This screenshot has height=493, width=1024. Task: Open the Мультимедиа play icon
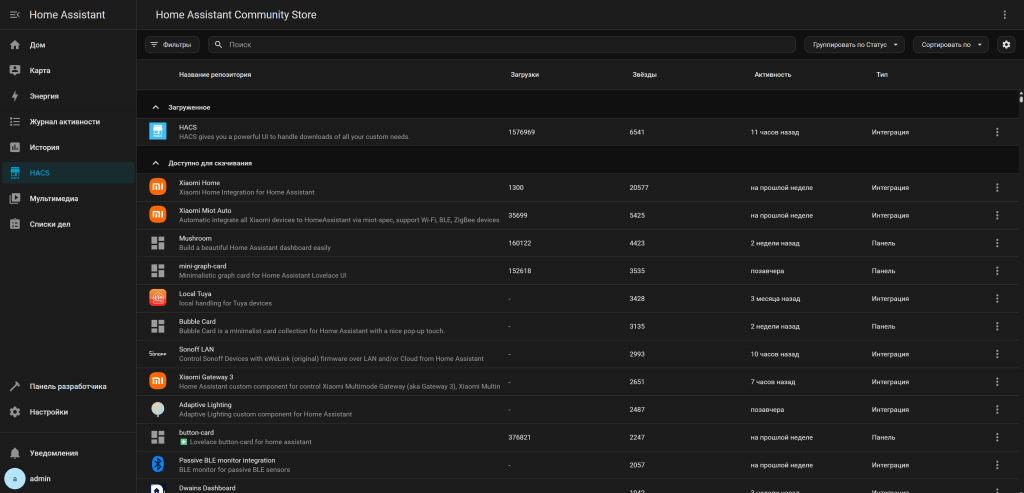coord(15,199)
